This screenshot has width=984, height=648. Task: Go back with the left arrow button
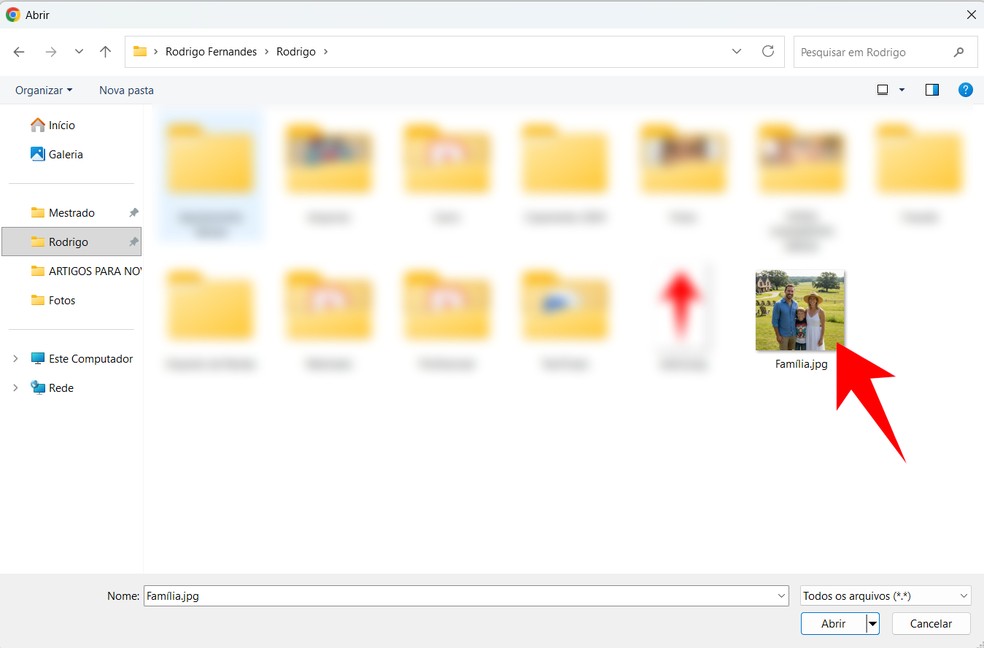point(19,52)
